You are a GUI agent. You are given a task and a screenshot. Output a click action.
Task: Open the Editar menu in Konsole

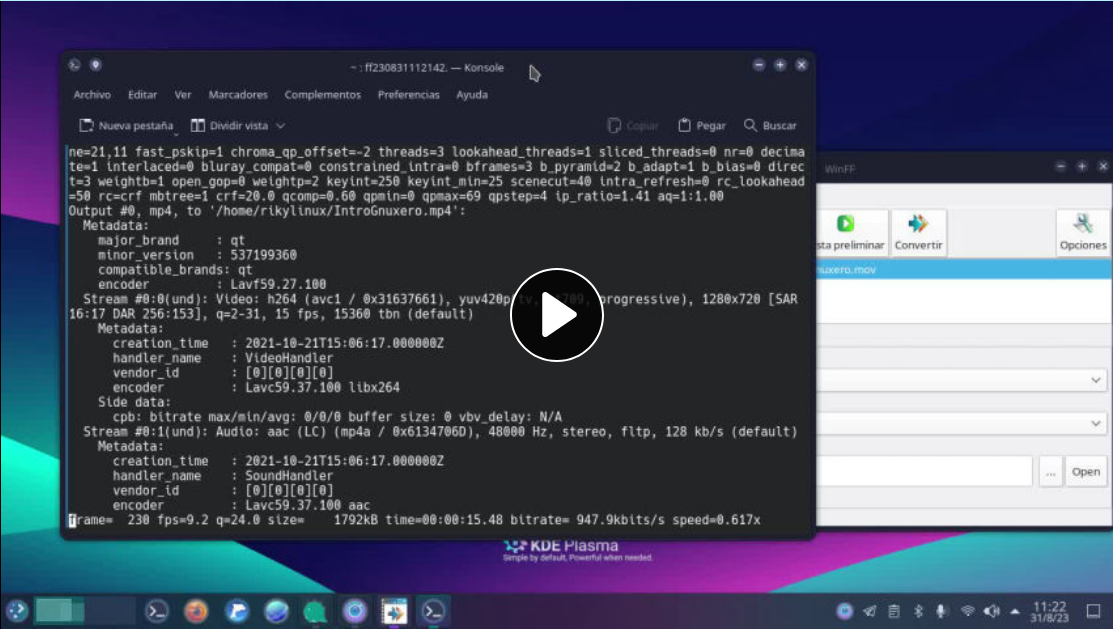pyautogui.click(x=142, y=94)
